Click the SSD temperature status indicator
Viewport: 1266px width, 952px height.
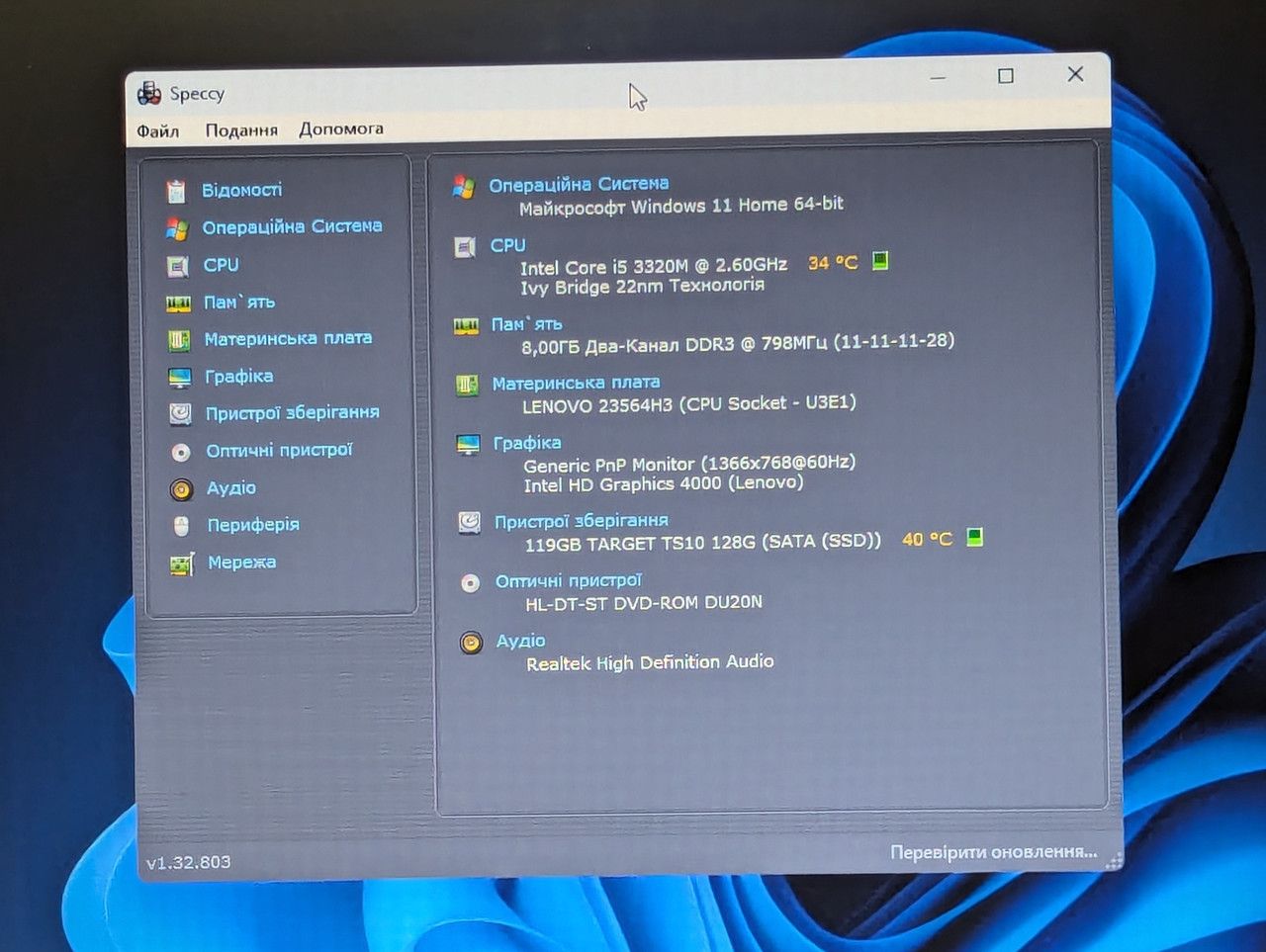pos(974,537)
